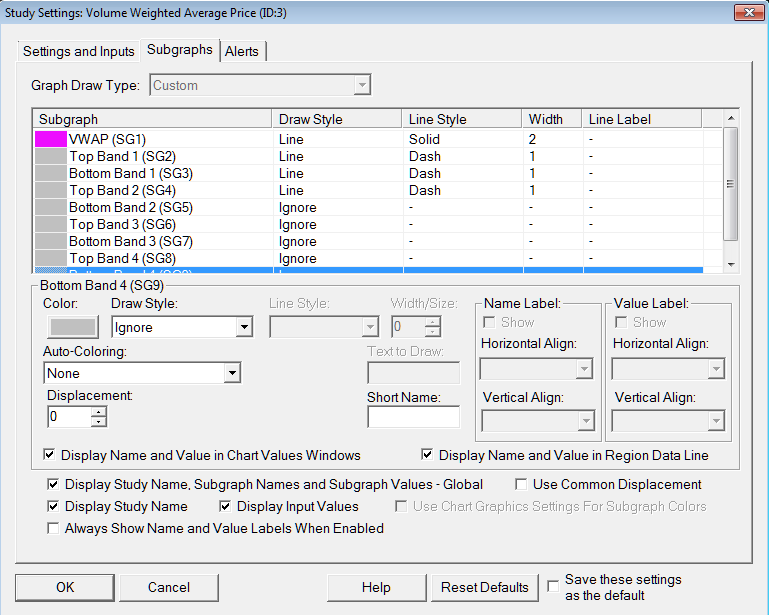Click the magenta VWAP (SG1) color box
769x615 pixels.
49,140
